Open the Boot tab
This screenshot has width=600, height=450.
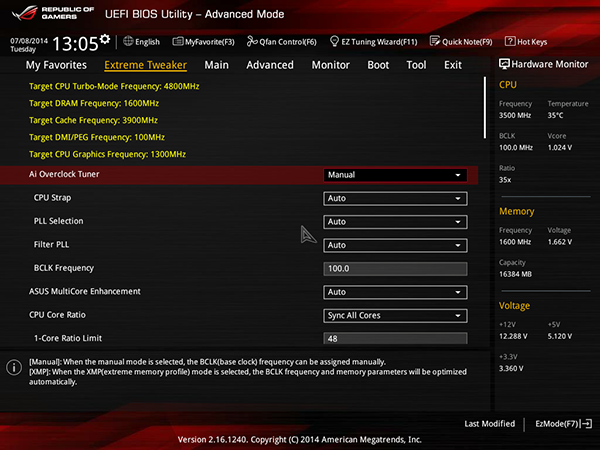tap(378, 65)
